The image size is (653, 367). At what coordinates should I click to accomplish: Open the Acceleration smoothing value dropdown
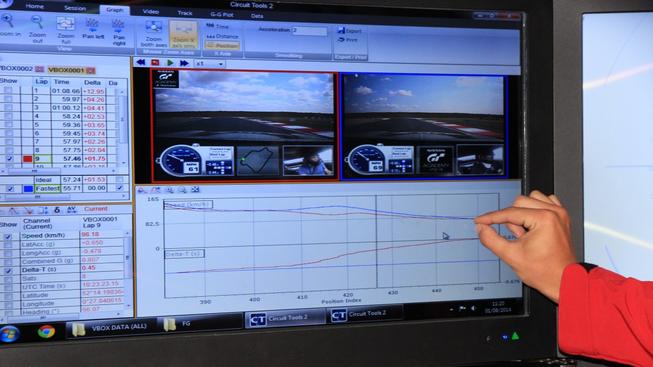pos(309,31)
